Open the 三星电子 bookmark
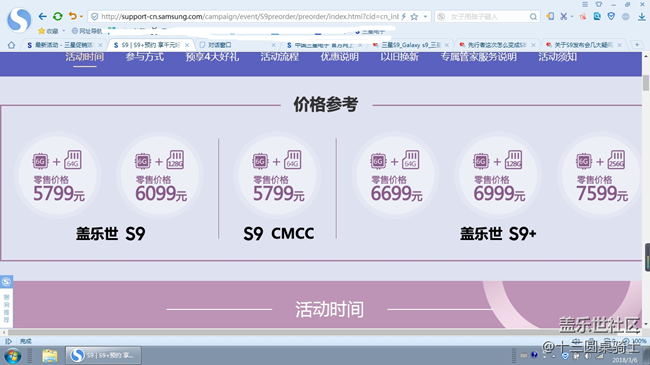 pos(370,32)
